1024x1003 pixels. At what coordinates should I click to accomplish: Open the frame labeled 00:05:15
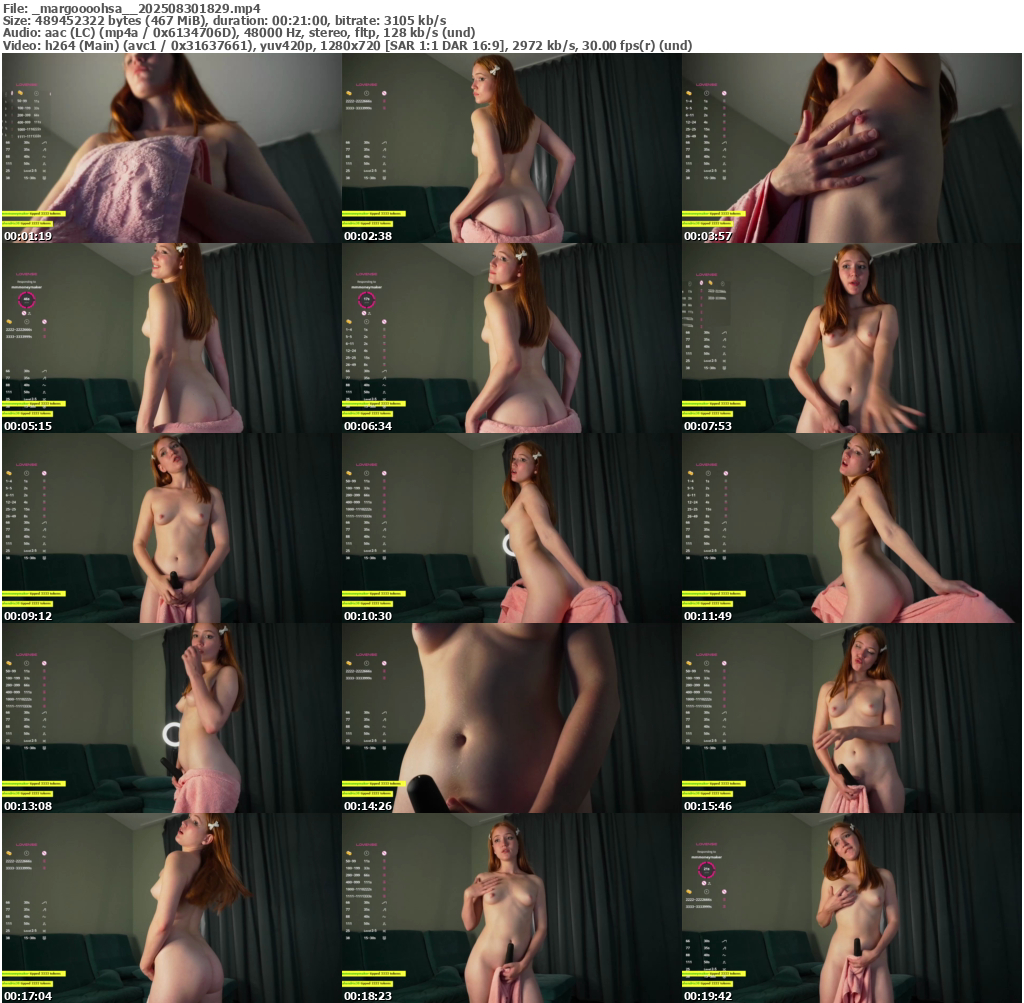[x=171, y=338]
